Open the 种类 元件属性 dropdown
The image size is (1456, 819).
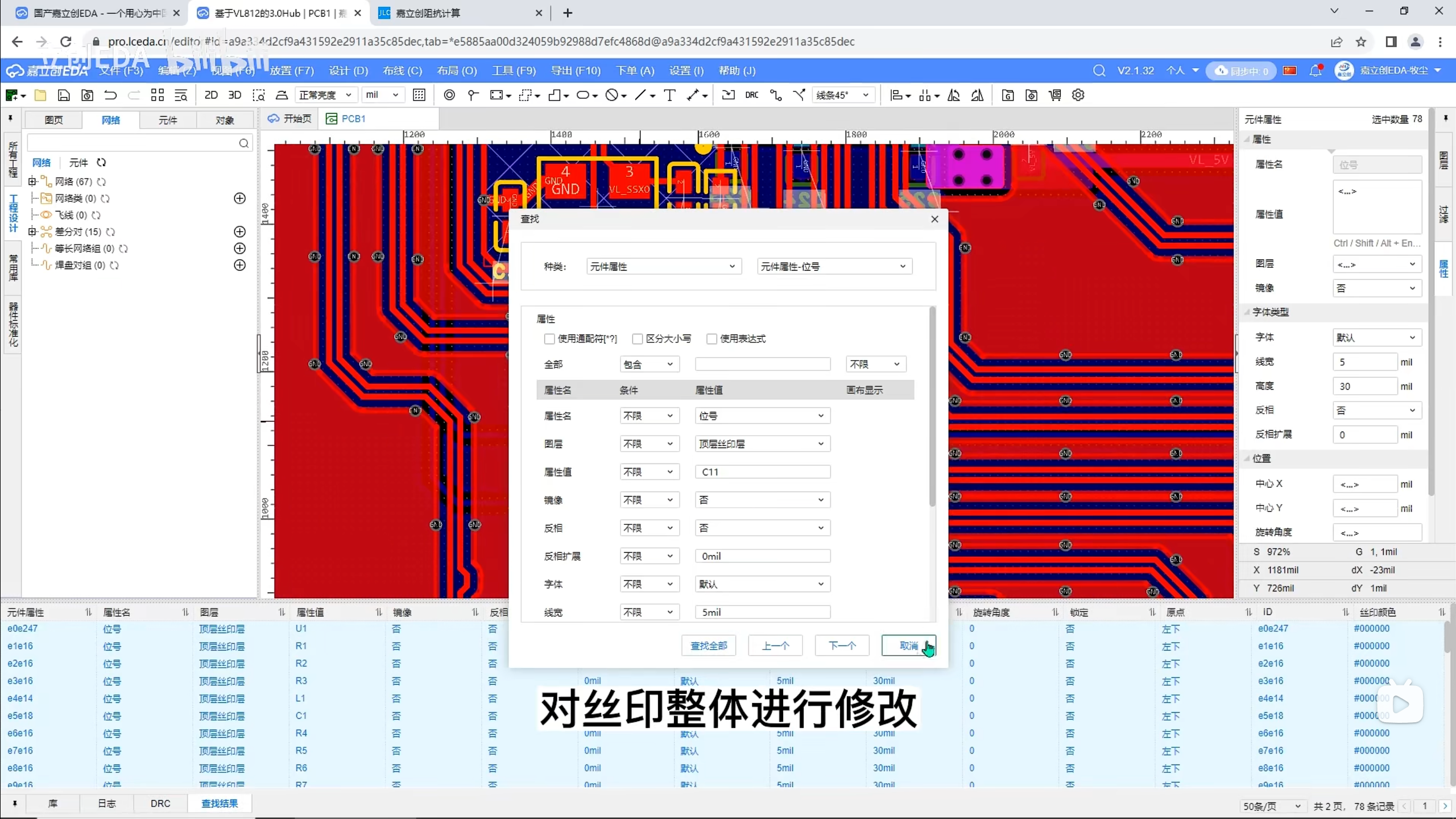[x=663, y=266]
